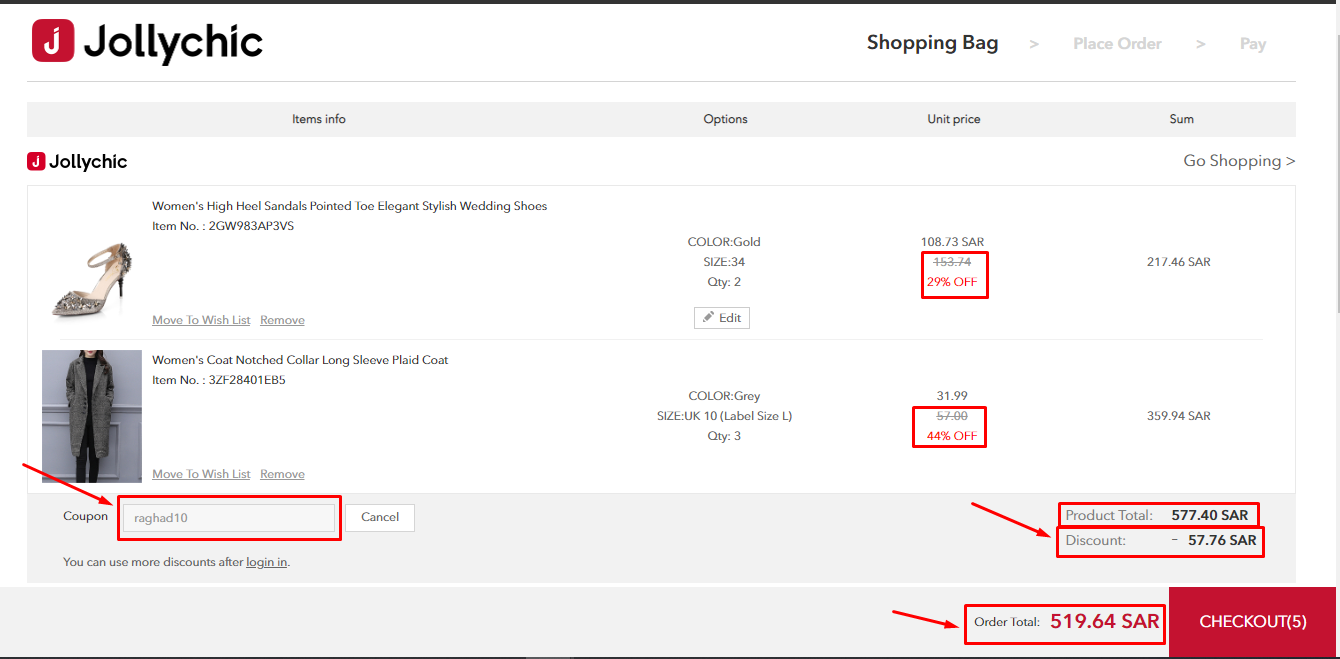Click item number 3ZF28401EB5
Image resolution: width=1340 pixels, height=659 pixels.
pos(246,380)
